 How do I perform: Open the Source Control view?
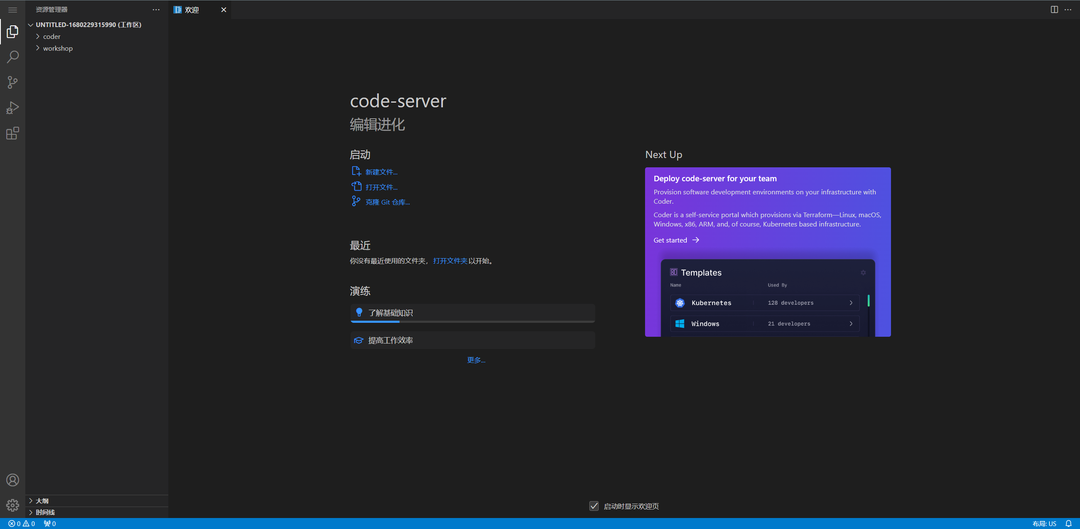click(12, 83)
